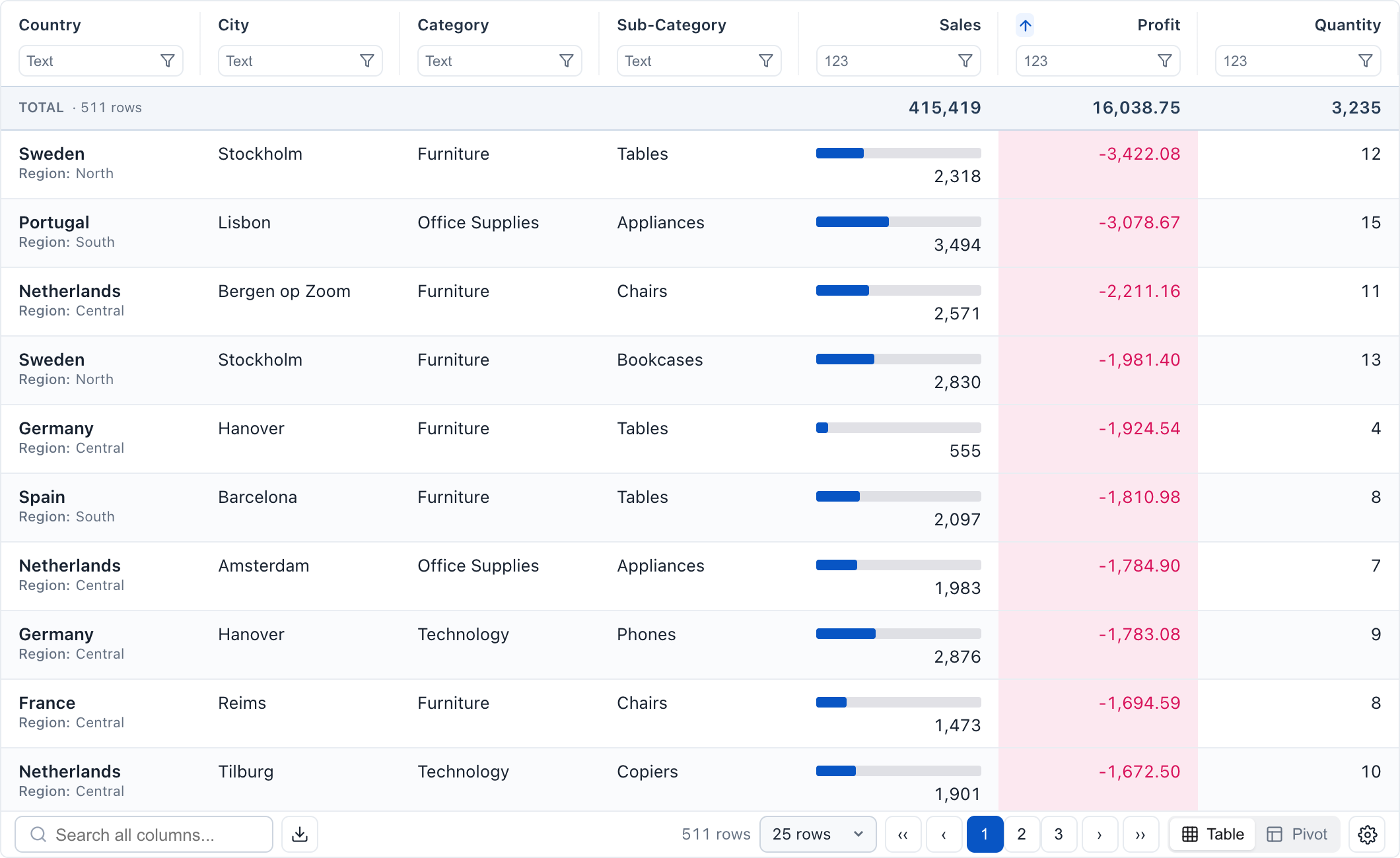Image resolution: width=1400 pixels, height=858 pixels.
Task: Jump to the last page
Action: pos(1140,834)
